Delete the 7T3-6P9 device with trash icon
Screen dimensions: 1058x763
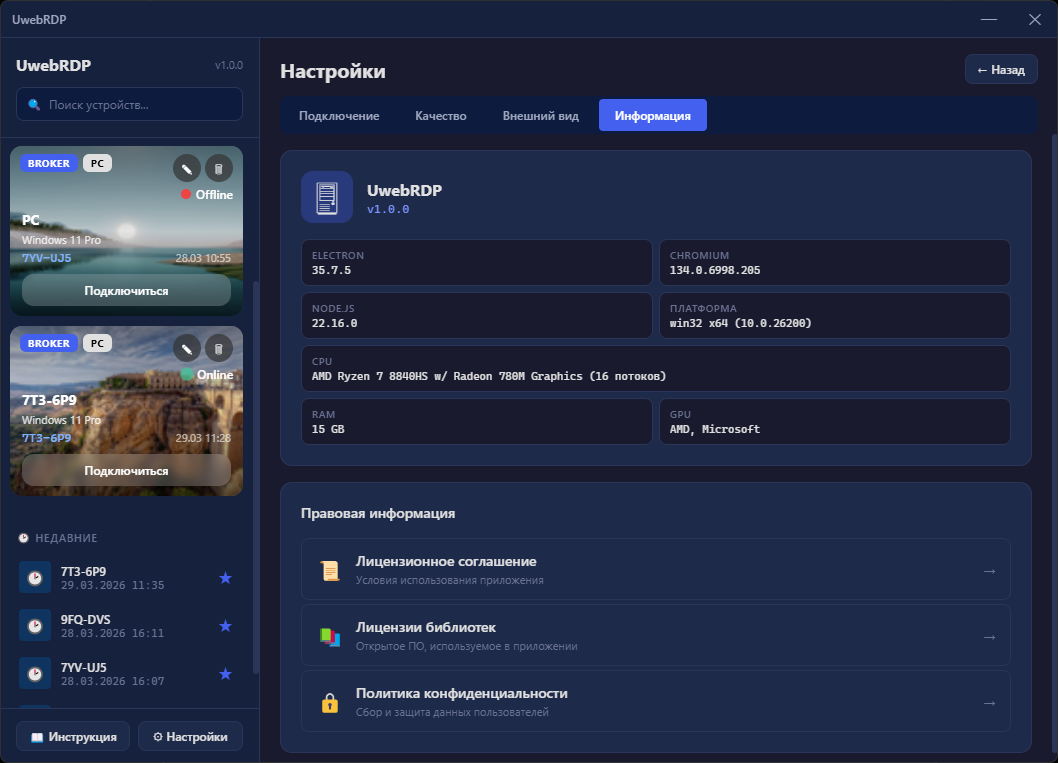tap(219, 348)
